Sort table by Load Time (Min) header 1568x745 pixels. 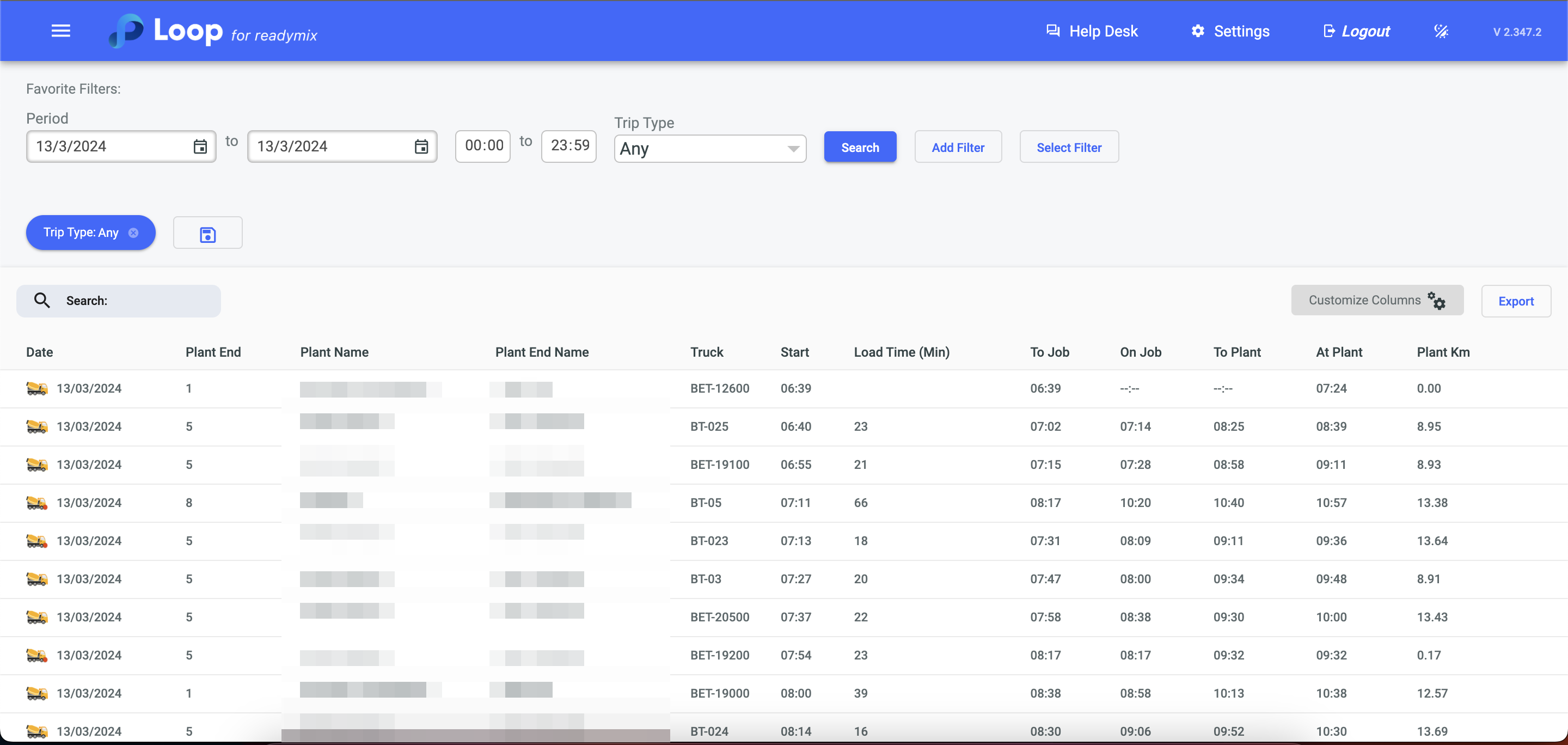[901, 352]
